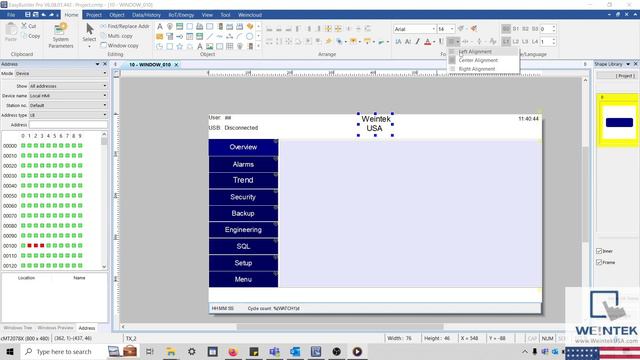This screenshot has height=360, width=640.
Task: Select state S1 toggle
Action: click(x=516, y=29)
